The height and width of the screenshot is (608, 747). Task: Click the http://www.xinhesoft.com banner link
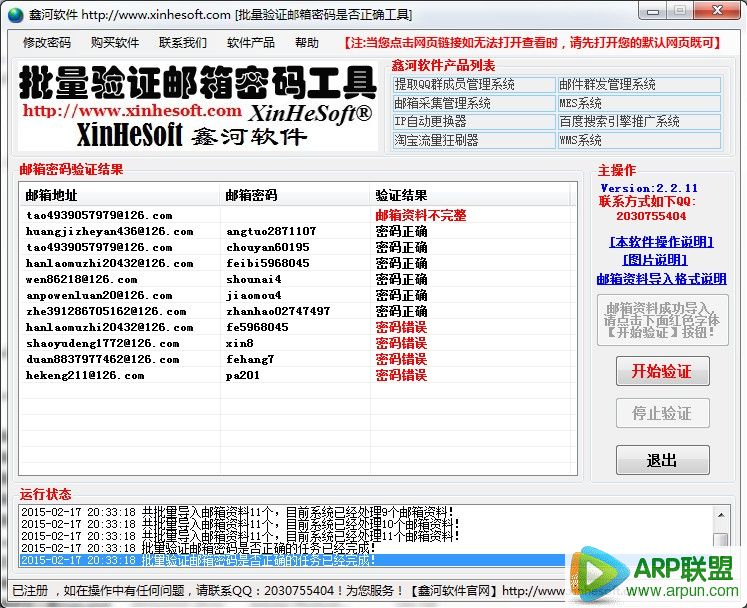pyautogui.click(x=132, y=111)
